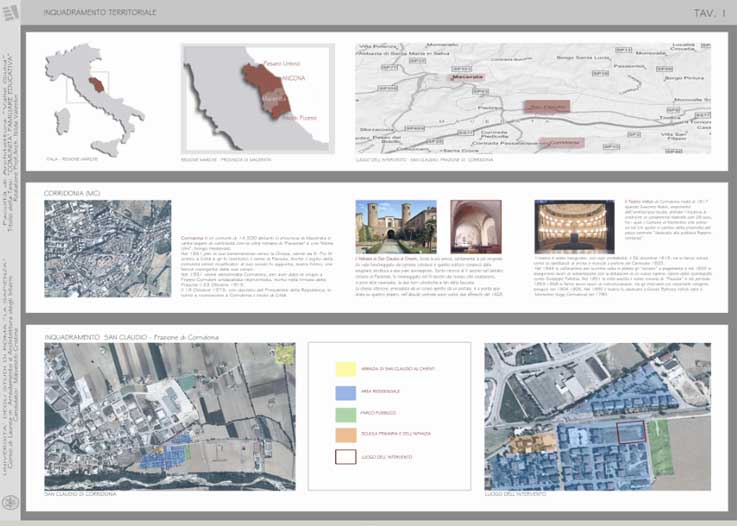Click the 'ANCONA' map label

click(294, 78)
